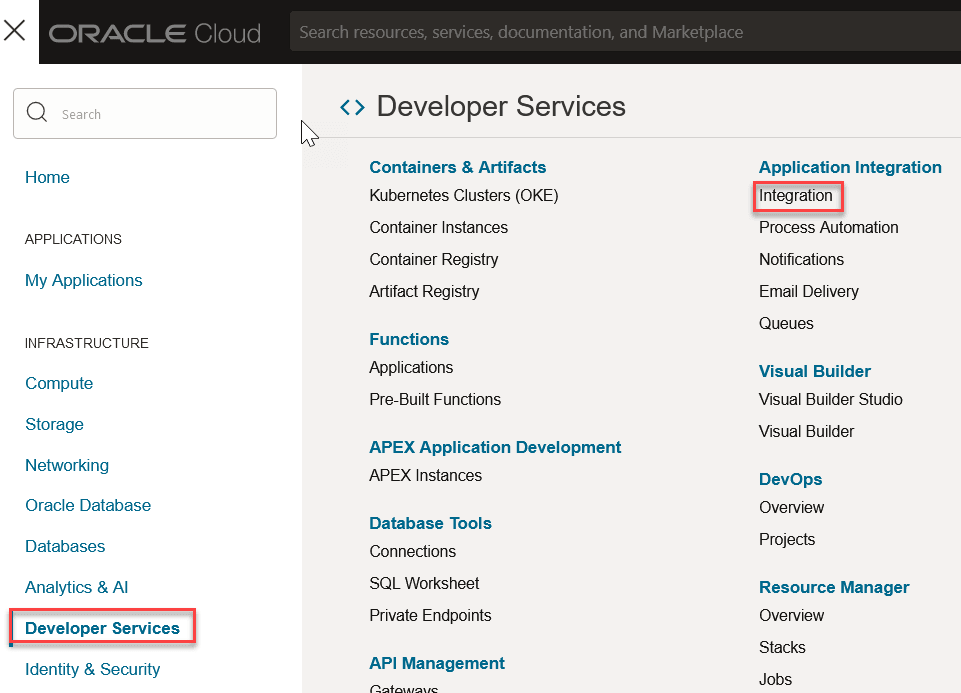Select Networking from the sidebar
The width and height of the screenshot is (961, 693).
pos(67,465)
